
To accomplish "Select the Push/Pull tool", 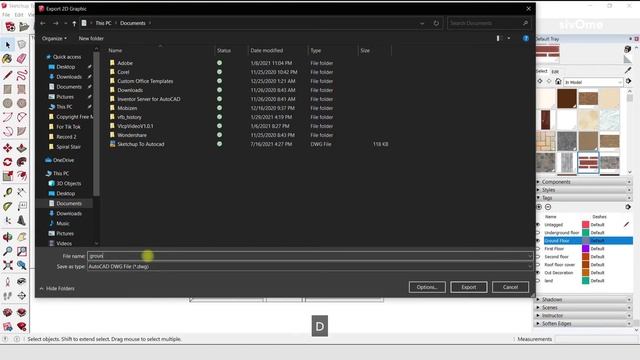I will coord(22,148).
